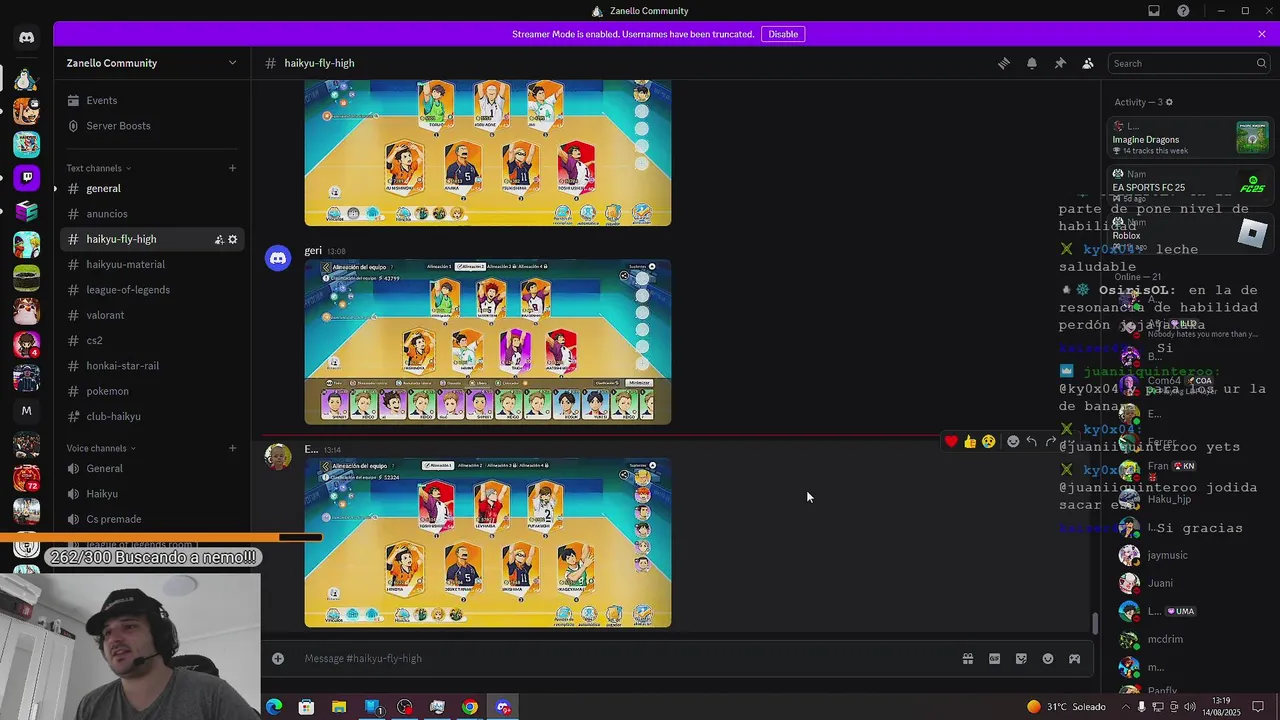Open Activity settings gear icon
Screen dimensions: 1280x720
click(1169, 102)
